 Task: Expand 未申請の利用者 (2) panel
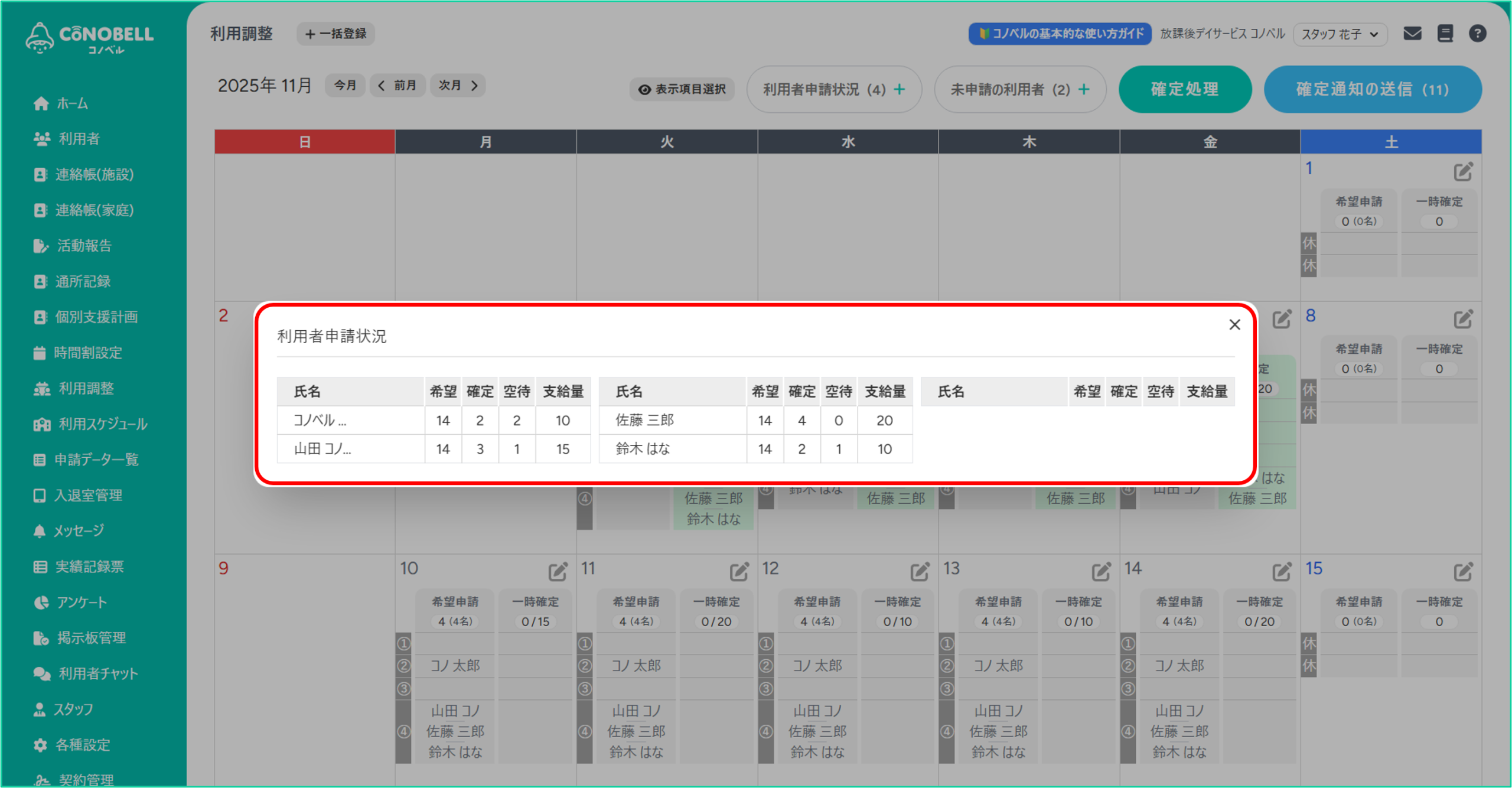(1020, 89)
